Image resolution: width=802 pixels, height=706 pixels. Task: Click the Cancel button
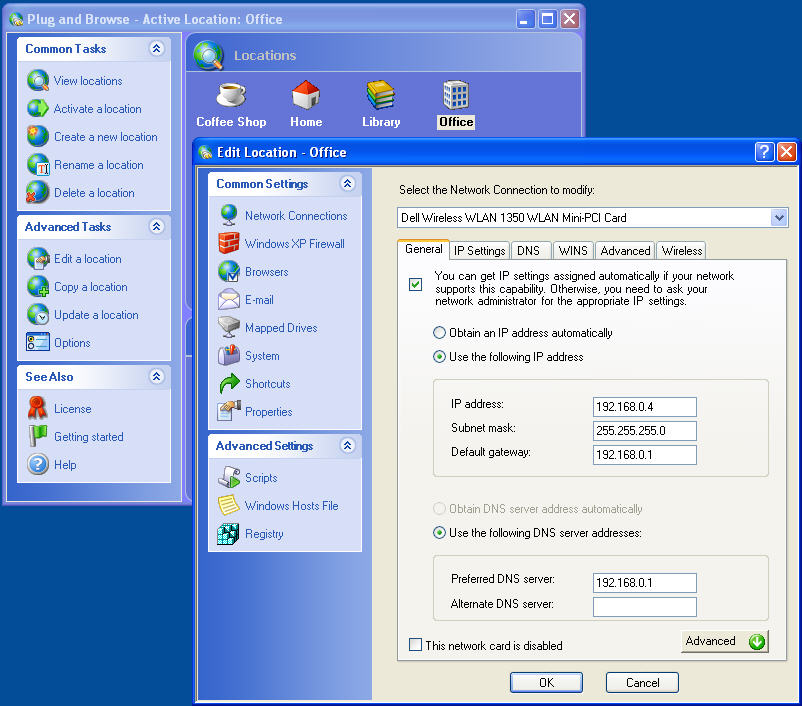click(x=642, y=682)
